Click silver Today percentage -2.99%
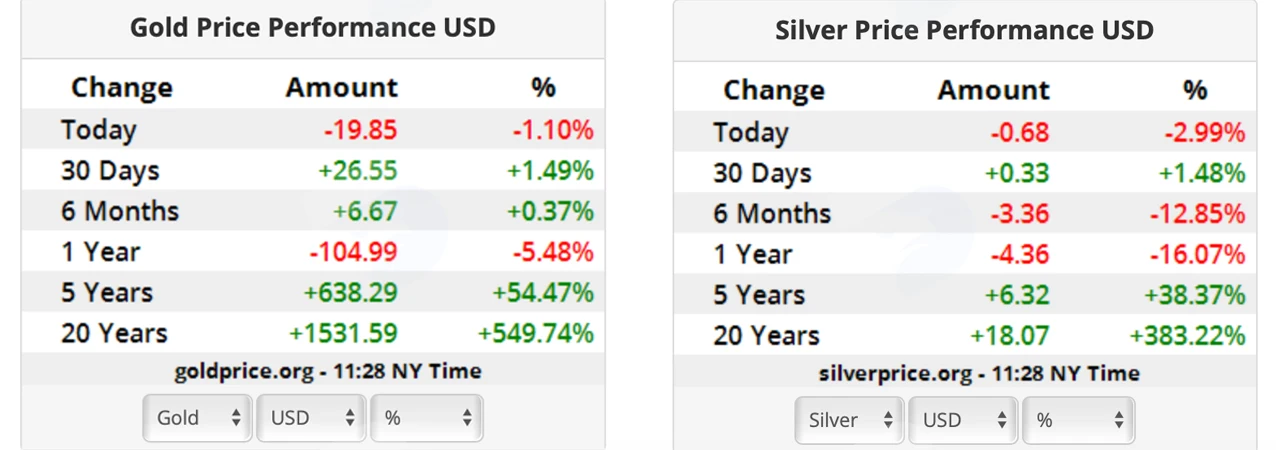 coord(1204,132)
